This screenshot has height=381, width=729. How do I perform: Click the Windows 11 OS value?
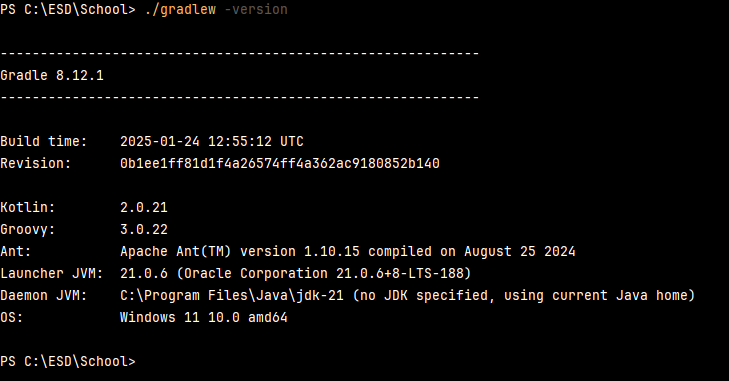204,318
